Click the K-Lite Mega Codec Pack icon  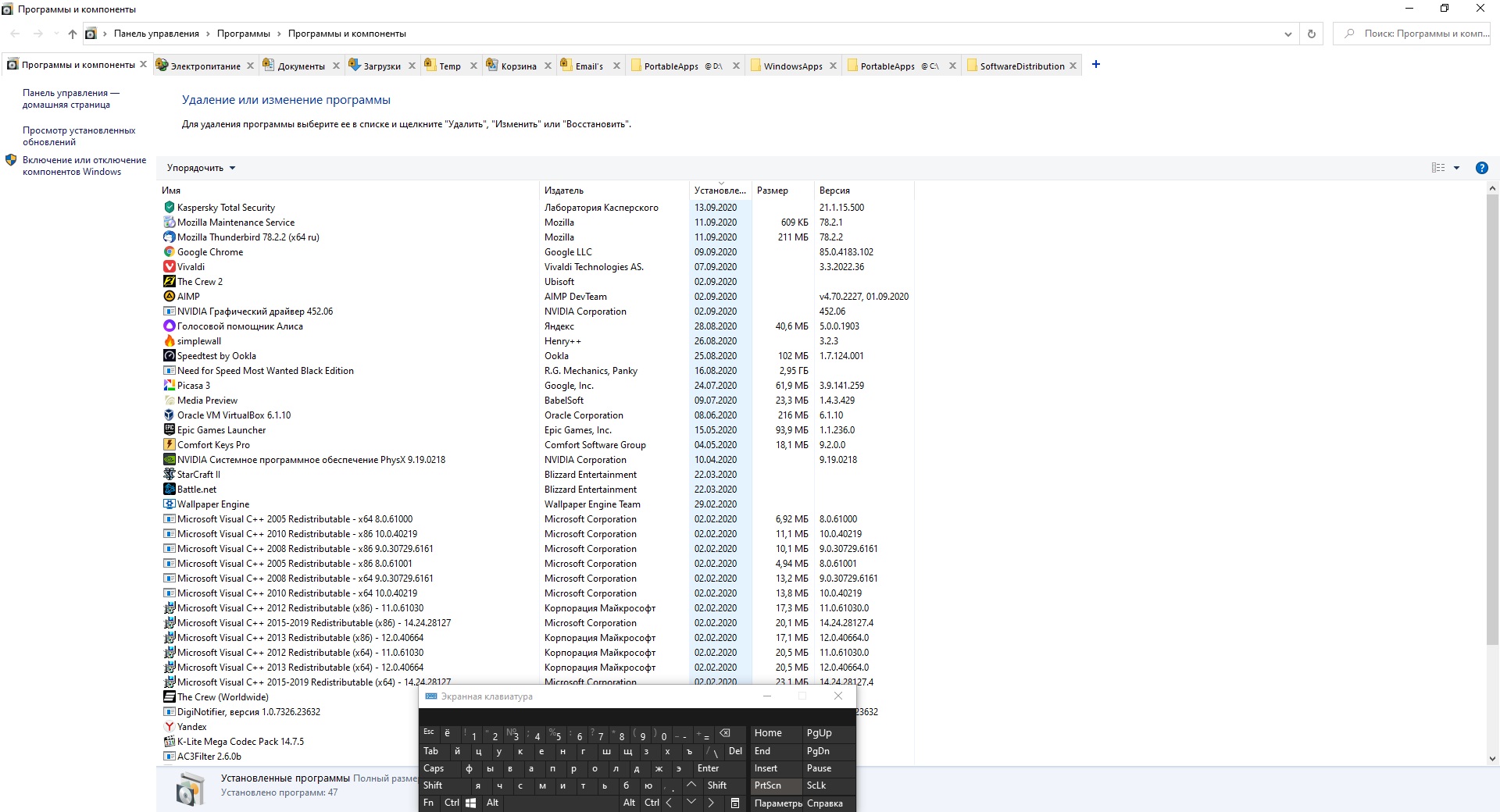(169, 742)
